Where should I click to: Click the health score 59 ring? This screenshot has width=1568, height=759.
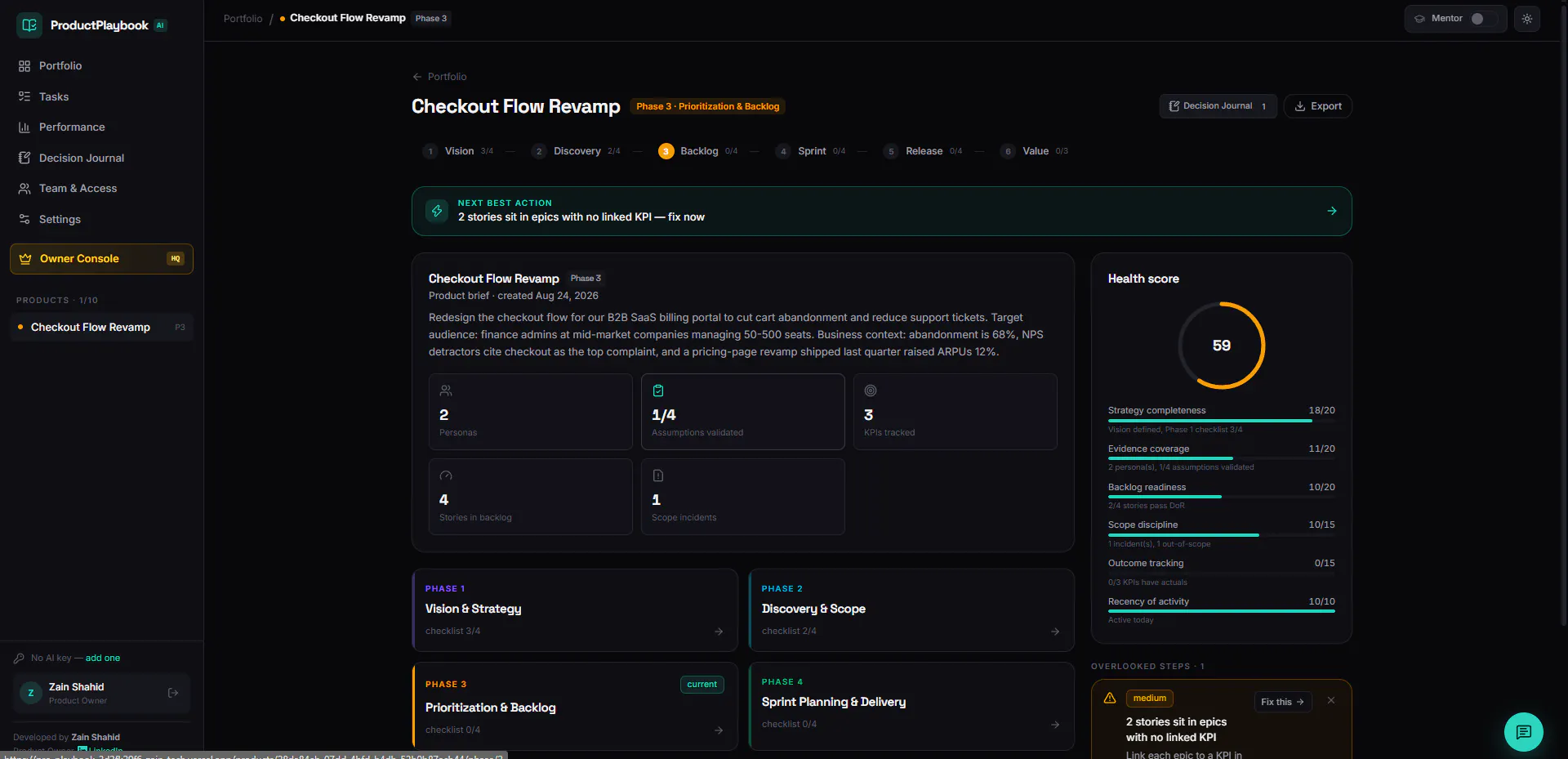click(x=1222, y=346)
